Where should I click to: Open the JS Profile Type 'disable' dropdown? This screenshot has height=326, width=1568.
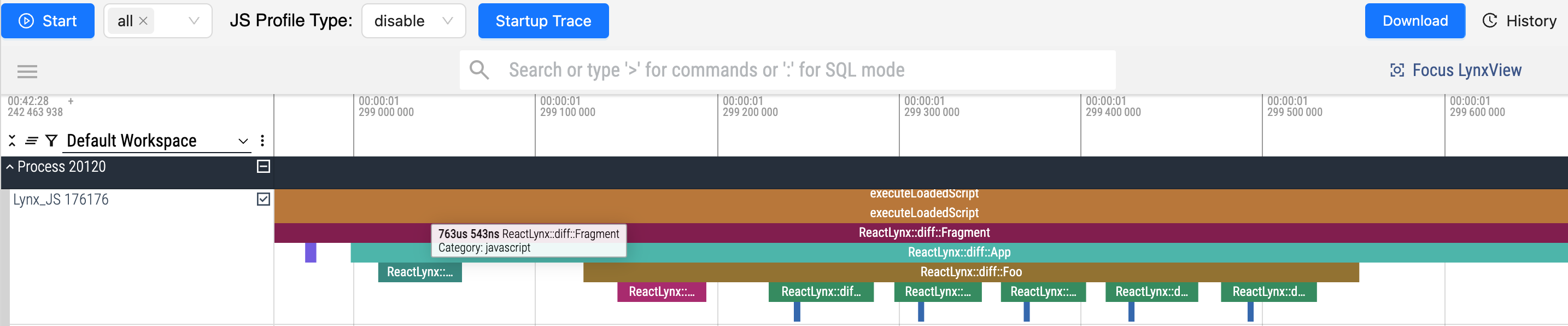tap(414, 21)
